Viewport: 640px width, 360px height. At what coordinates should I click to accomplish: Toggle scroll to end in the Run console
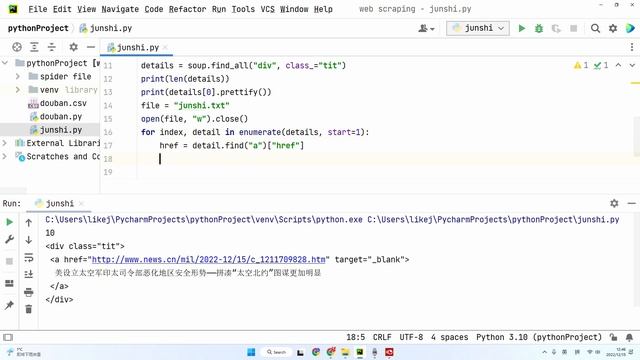pyautogui.click(x=29, y=274)
